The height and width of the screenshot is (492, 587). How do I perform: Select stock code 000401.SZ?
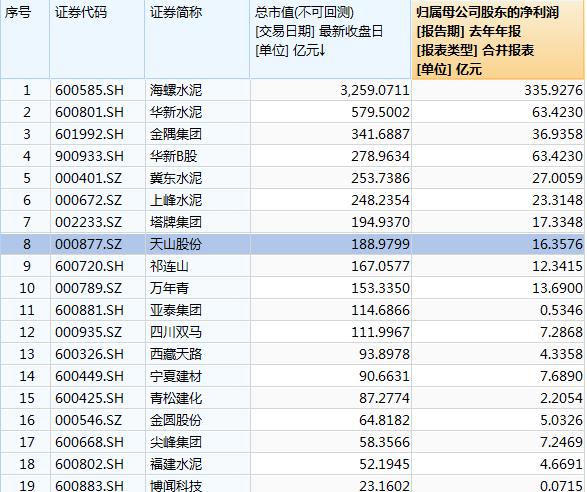[x=89, y=178]
